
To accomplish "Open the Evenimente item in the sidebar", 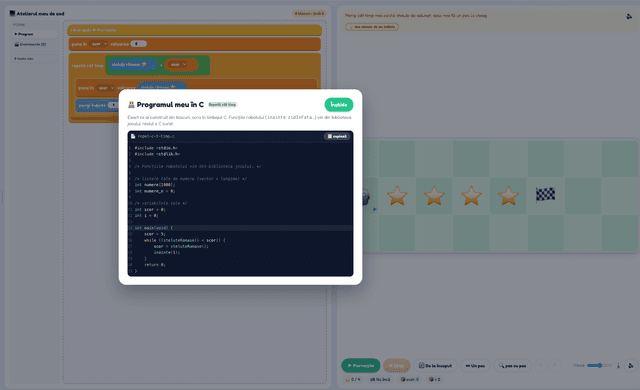I will [x=34, y=44].
